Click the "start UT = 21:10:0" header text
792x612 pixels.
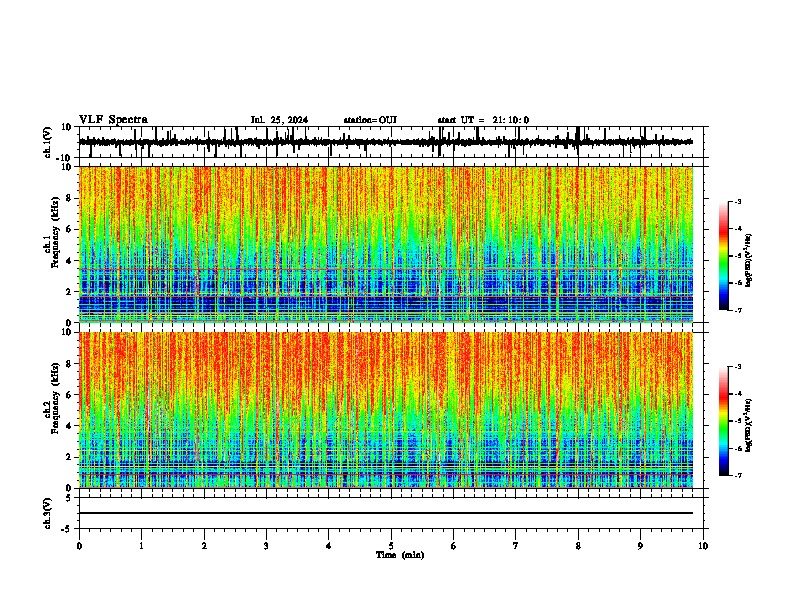483,120
